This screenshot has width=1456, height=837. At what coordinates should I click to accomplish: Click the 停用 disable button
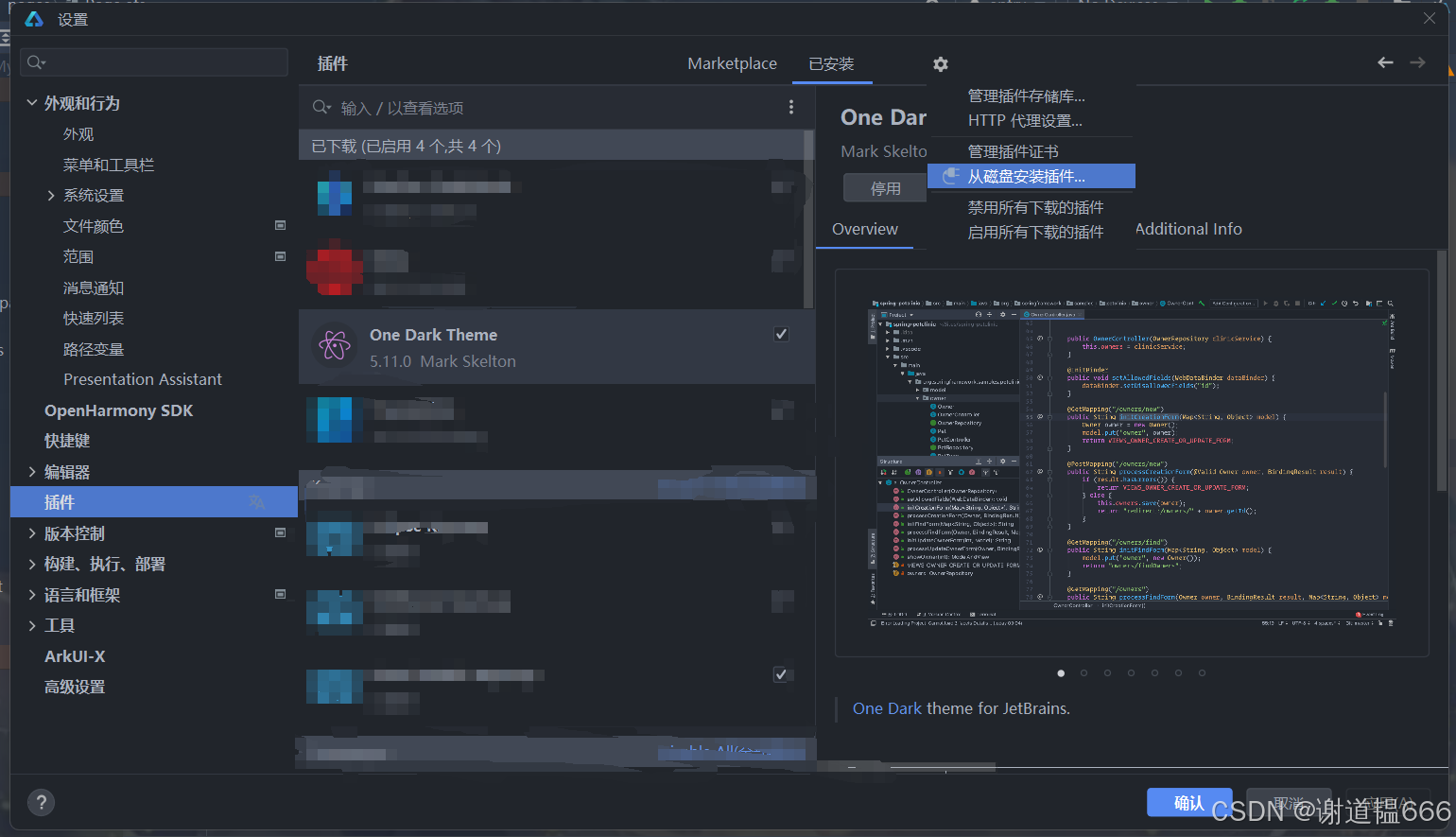(885, 188)
